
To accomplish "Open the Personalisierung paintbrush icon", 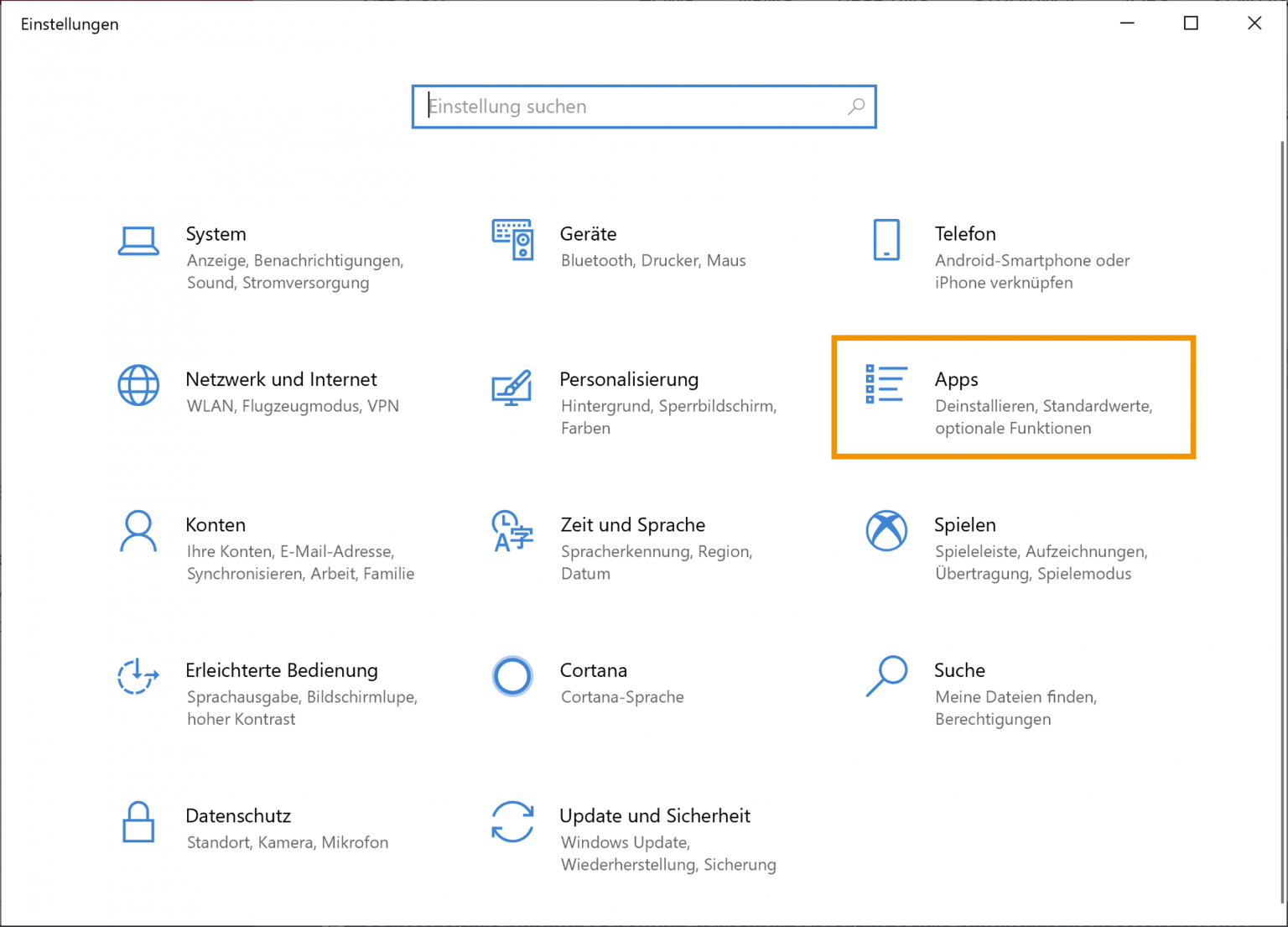I will pyautogui.click(x=512, y=387).
